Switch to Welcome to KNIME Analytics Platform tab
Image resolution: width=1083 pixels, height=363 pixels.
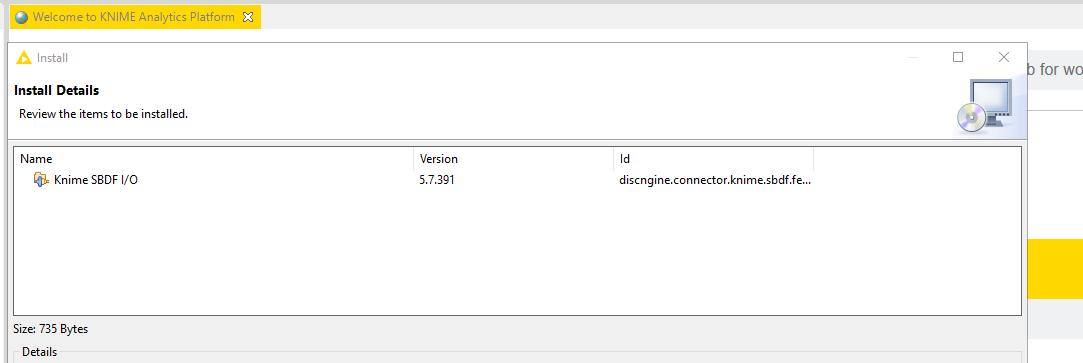click(x=133, y=17)
